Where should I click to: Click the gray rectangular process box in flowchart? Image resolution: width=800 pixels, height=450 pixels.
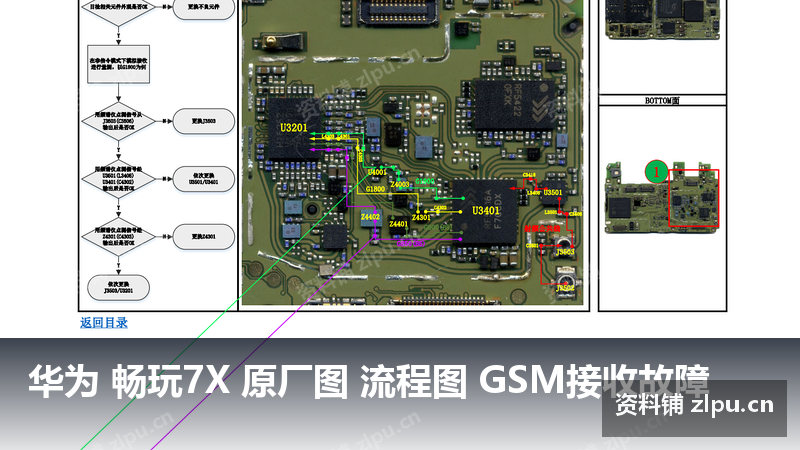click(x=118, y=64)
